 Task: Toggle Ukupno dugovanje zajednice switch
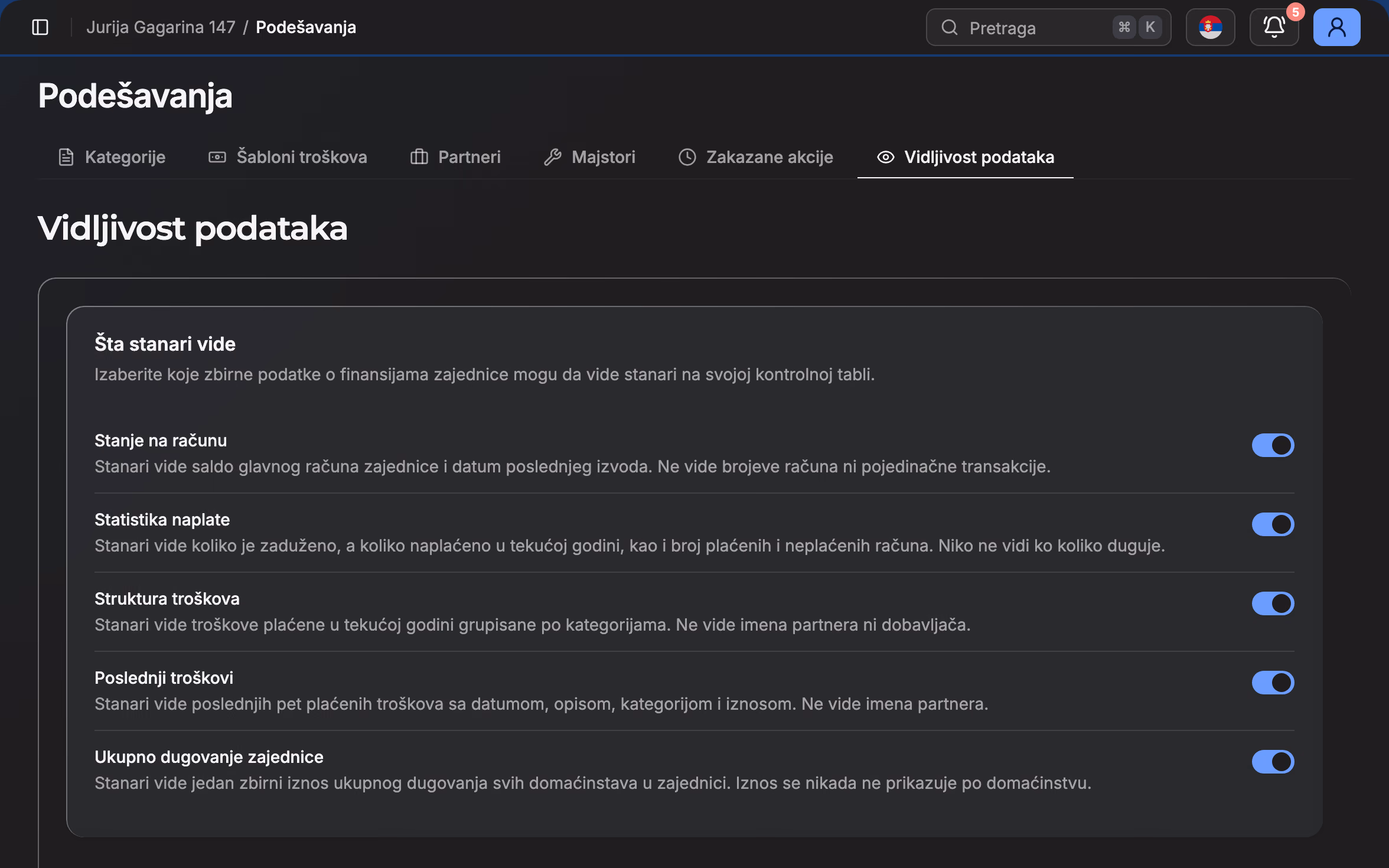coord(1273,762)
